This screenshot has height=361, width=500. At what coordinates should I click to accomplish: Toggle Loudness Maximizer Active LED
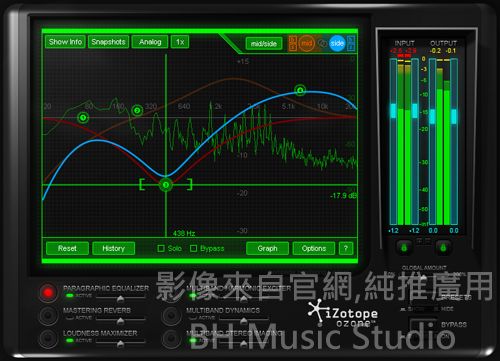point(70,340)
